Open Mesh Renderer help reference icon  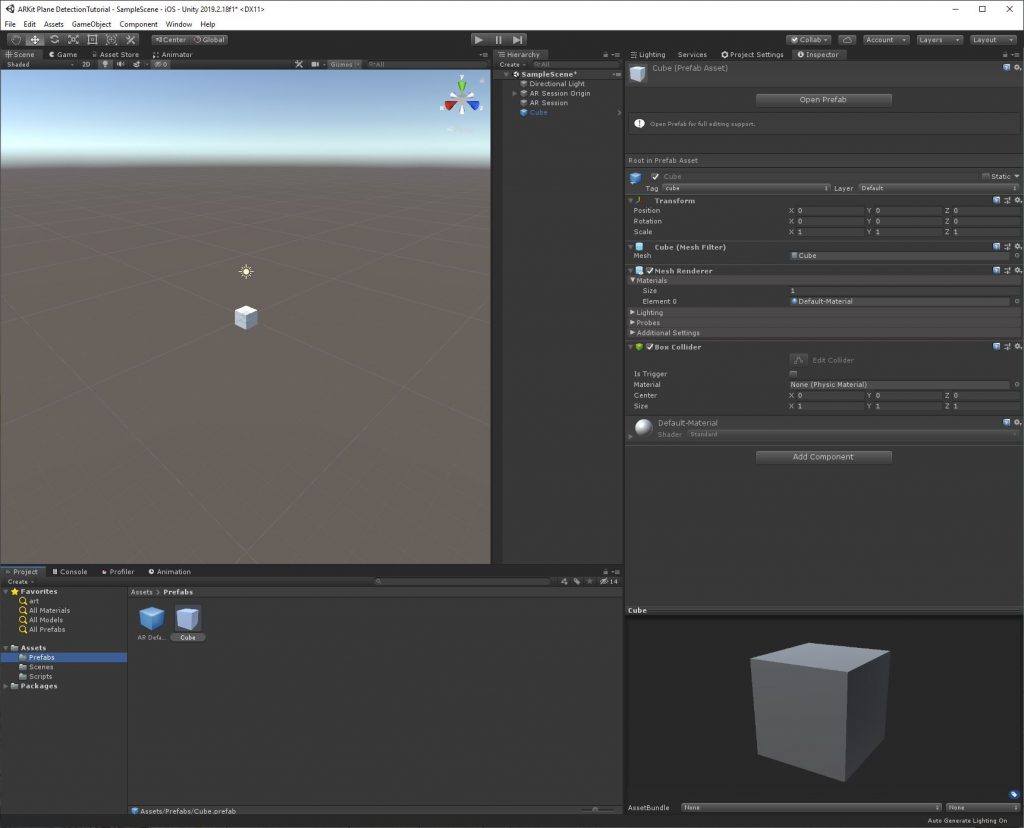click(997, 270)
